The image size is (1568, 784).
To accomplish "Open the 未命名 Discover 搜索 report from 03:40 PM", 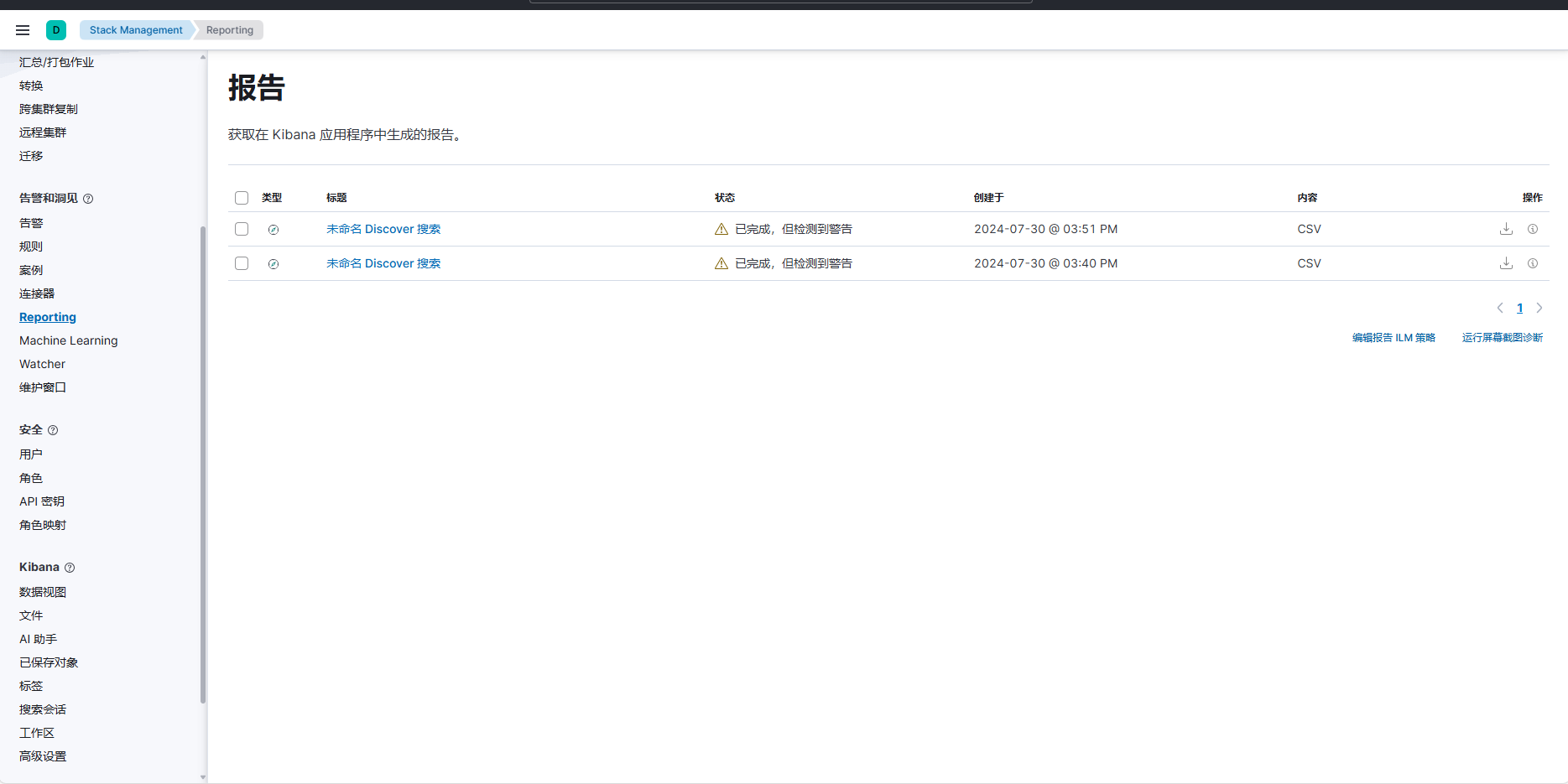I will point(383,263).
